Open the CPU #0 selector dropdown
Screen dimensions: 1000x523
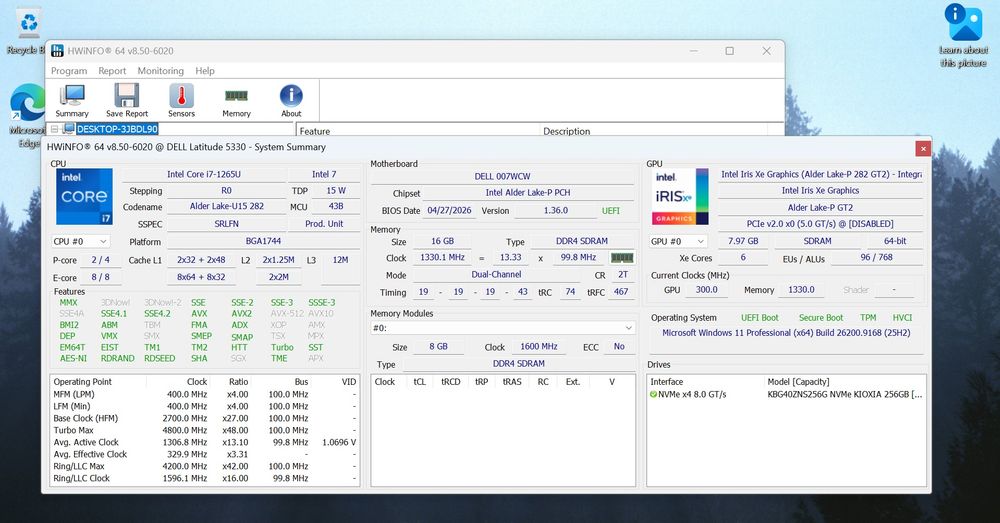[80, 242]
